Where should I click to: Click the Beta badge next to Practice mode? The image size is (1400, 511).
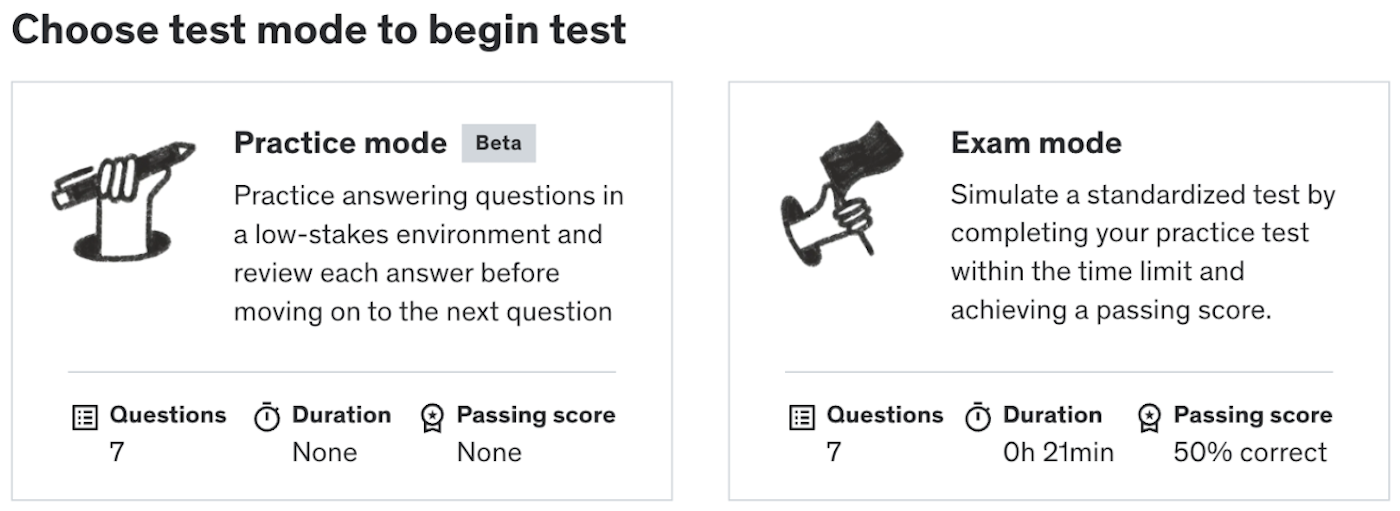498,143
